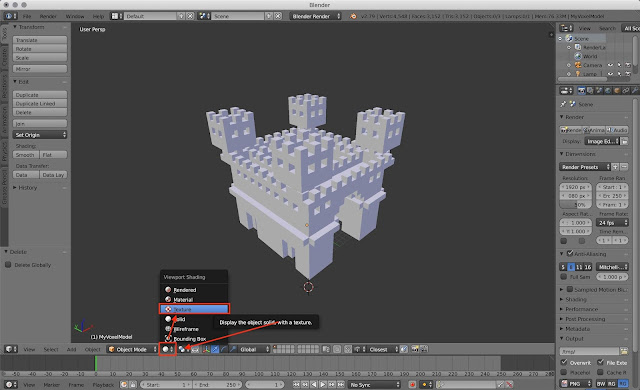The height and width of the screenshot is (390, 640).
Task: Open the properties editor type icon
Action: [x=566, y=91]
